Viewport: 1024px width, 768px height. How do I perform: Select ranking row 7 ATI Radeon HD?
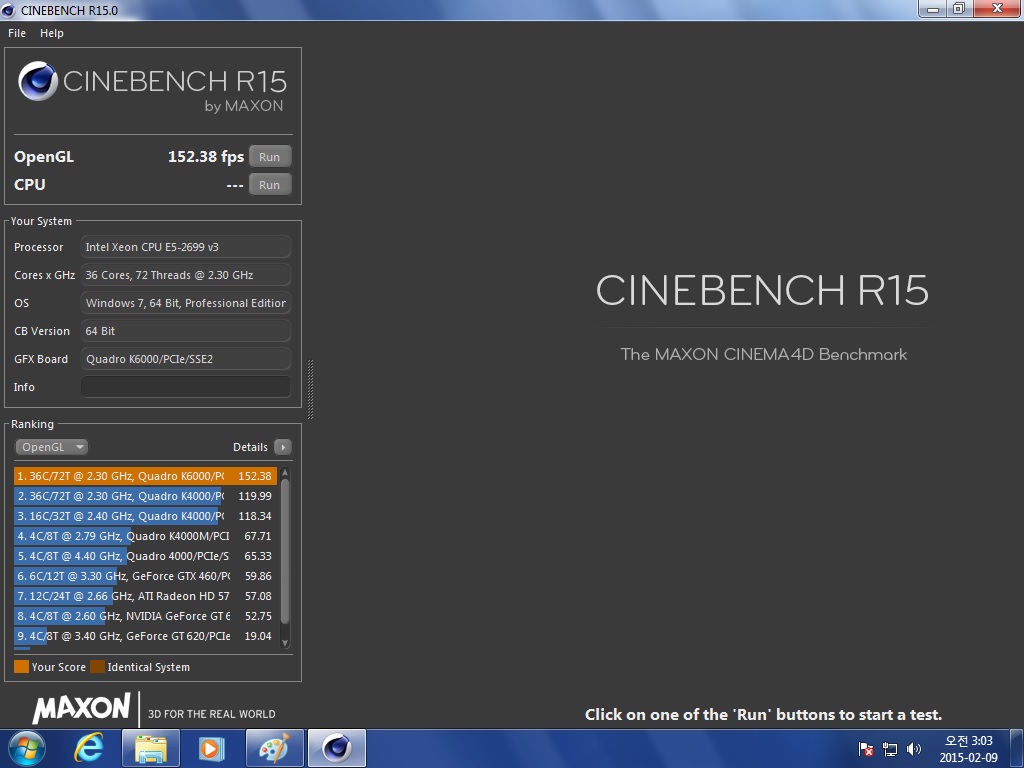[x=145, y=596]
